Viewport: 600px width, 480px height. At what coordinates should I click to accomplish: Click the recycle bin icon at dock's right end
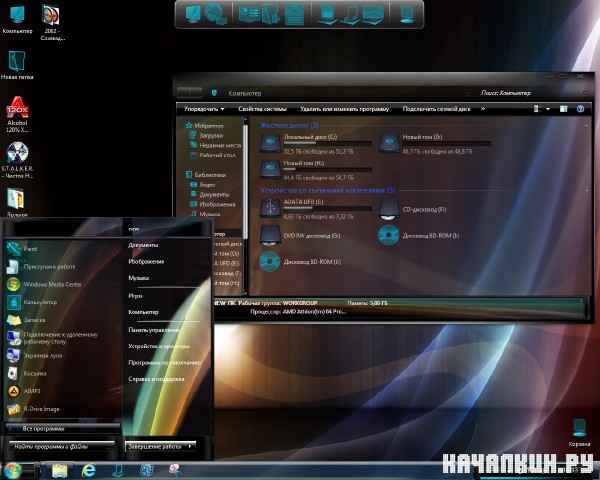tap(407, 15)
